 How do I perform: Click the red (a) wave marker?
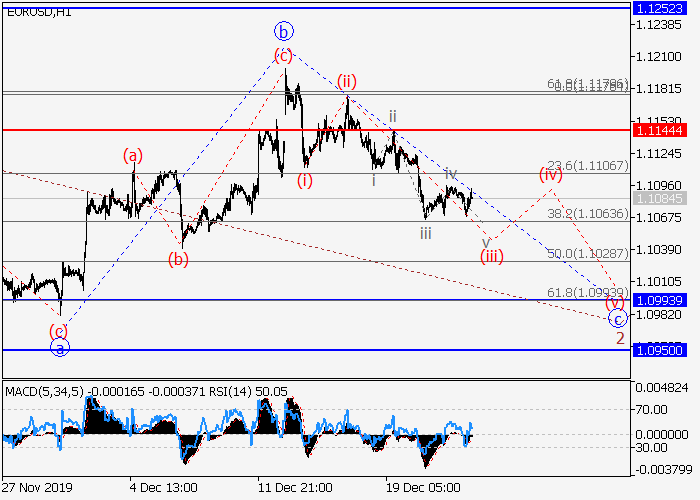pyautogui.click(x=133, y=155)
